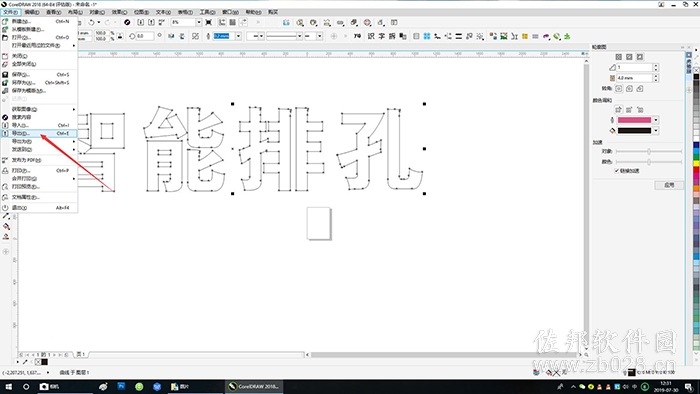Select bevel corner contour icon
Image resolution: width=700 pixels, height=394 pixels.
coord(640,89)
